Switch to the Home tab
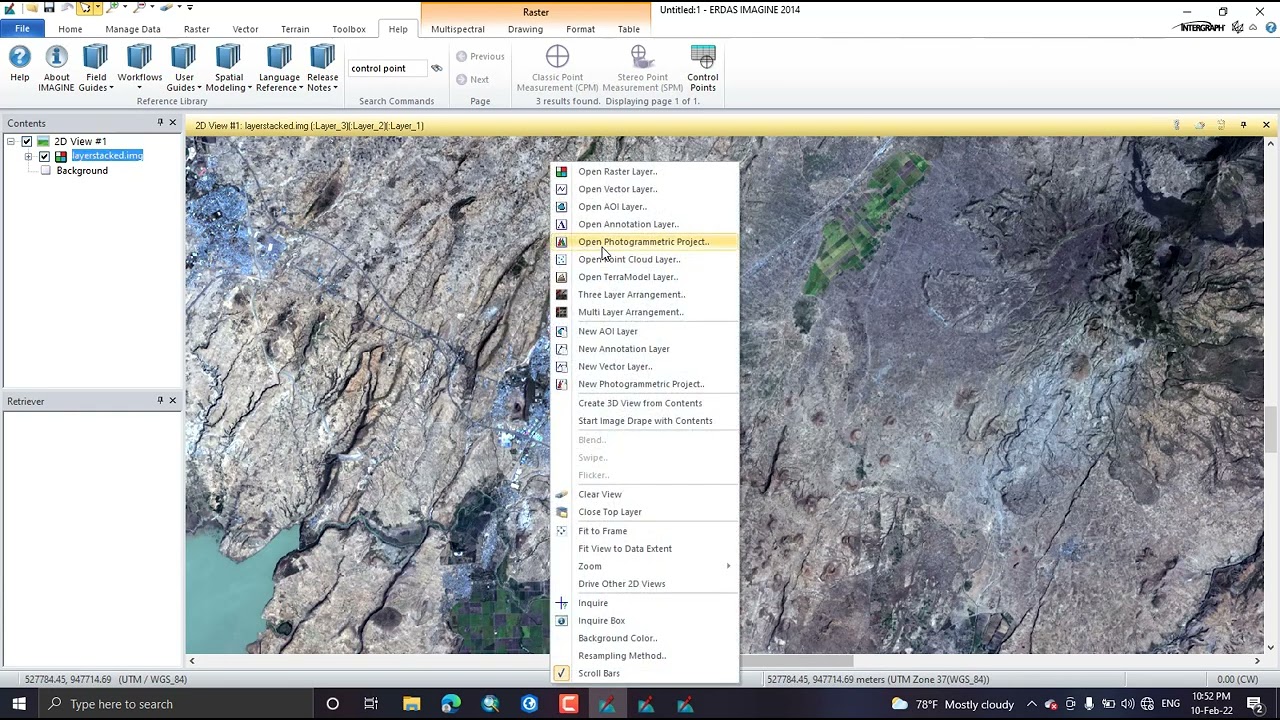The height and width of the screenshot is (720, 1280). click(x=70, y=29)
